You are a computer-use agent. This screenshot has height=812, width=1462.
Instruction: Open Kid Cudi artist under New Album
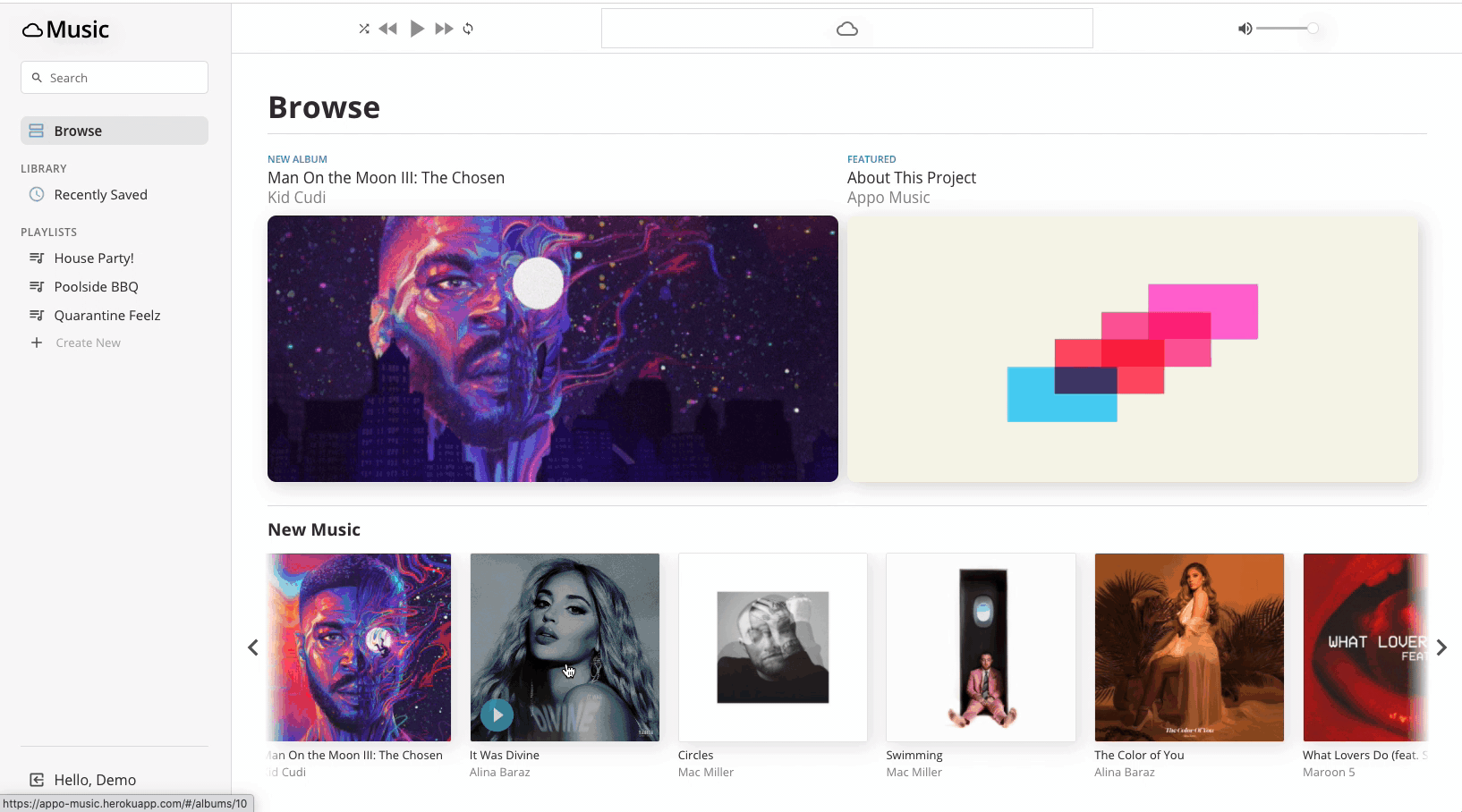coord(296,198)
